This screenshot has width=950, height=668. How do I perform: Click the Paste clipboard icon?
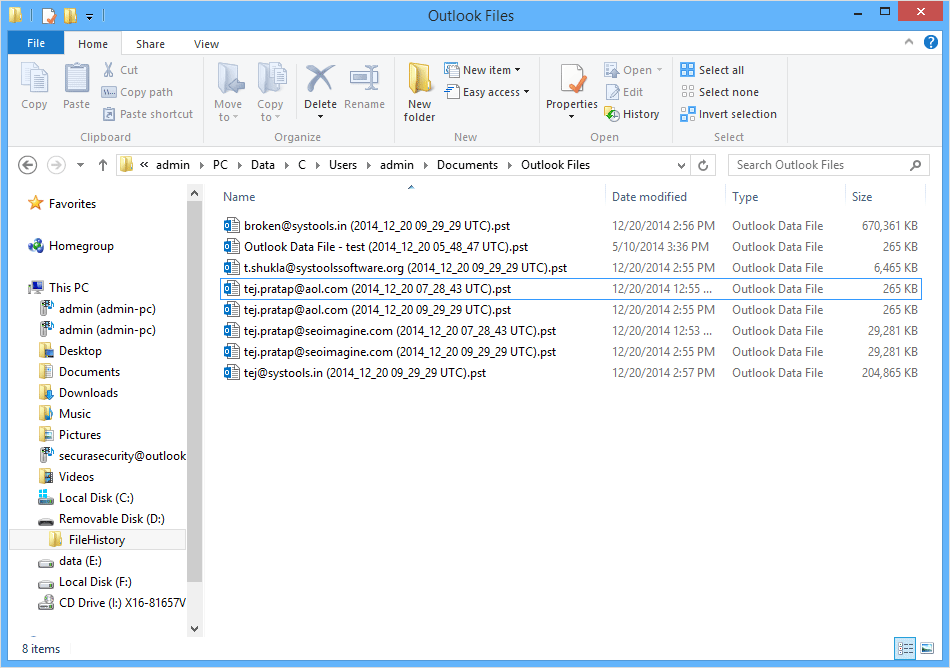(x=76, y=86)
